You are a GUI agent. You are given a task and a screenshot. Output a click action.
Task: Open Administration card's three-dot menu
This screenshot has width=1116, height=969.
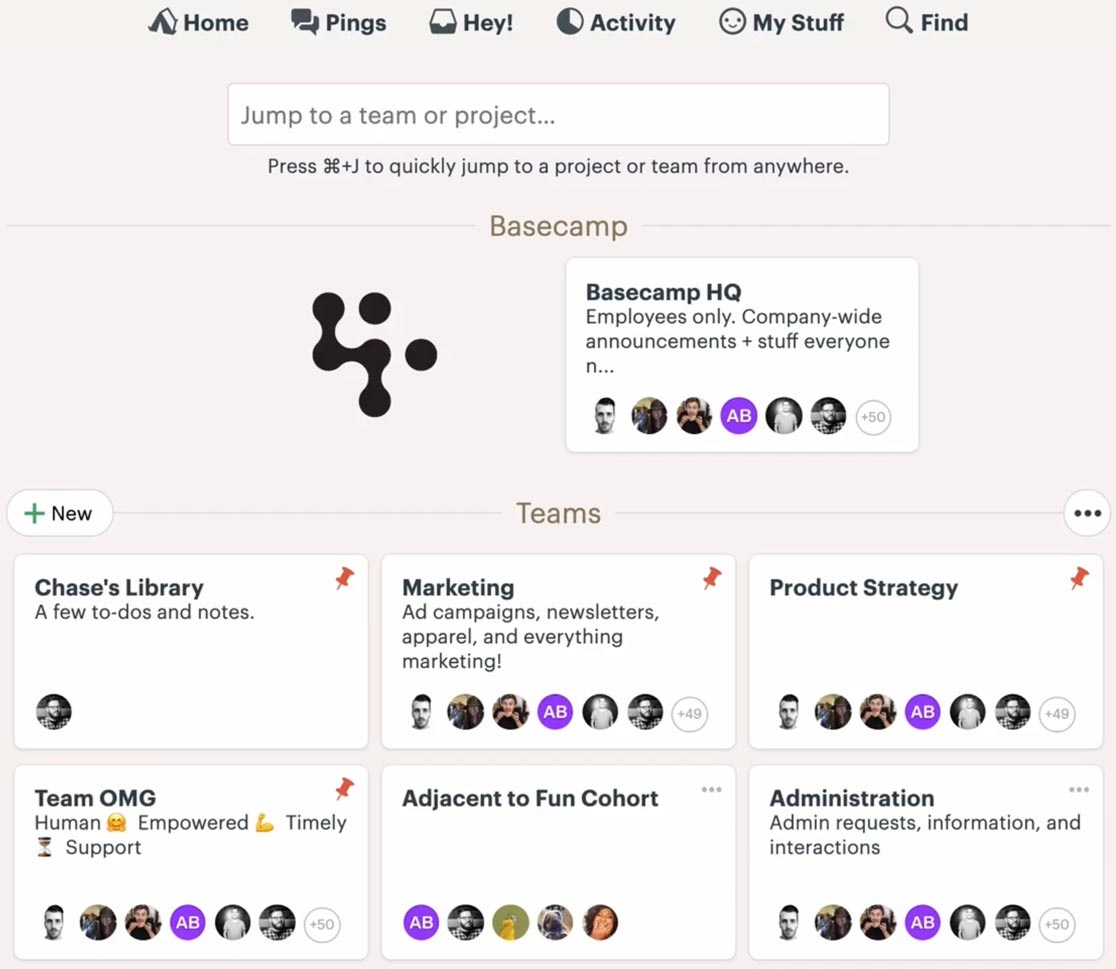pos(1079,789)
